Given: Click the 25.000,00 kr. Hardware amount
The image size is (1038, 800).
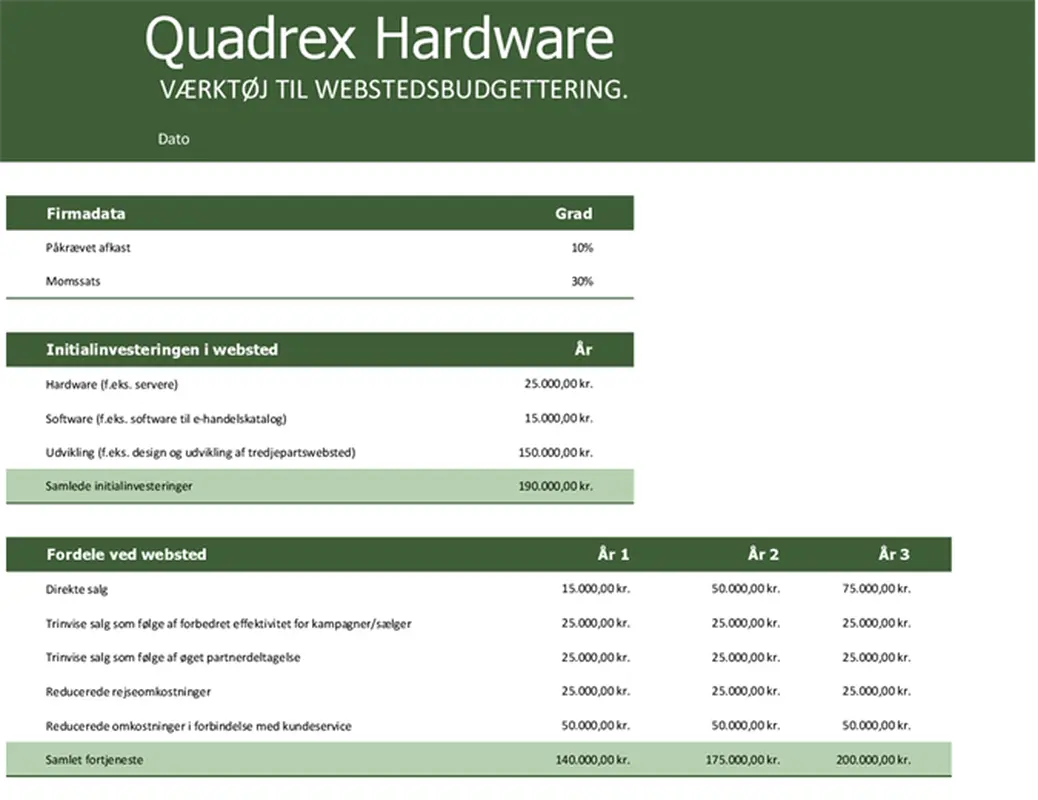Looking at the screenshot, I should point(559,383).
